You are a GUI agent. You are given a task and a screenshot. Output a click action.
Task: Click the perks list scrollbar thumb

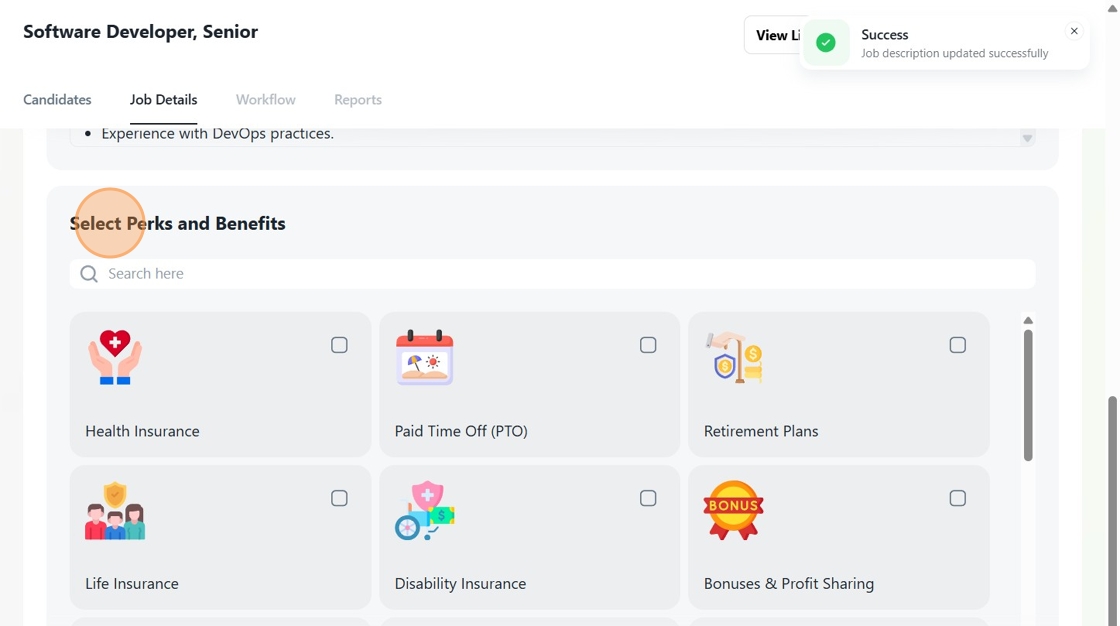coord(1028,395)
